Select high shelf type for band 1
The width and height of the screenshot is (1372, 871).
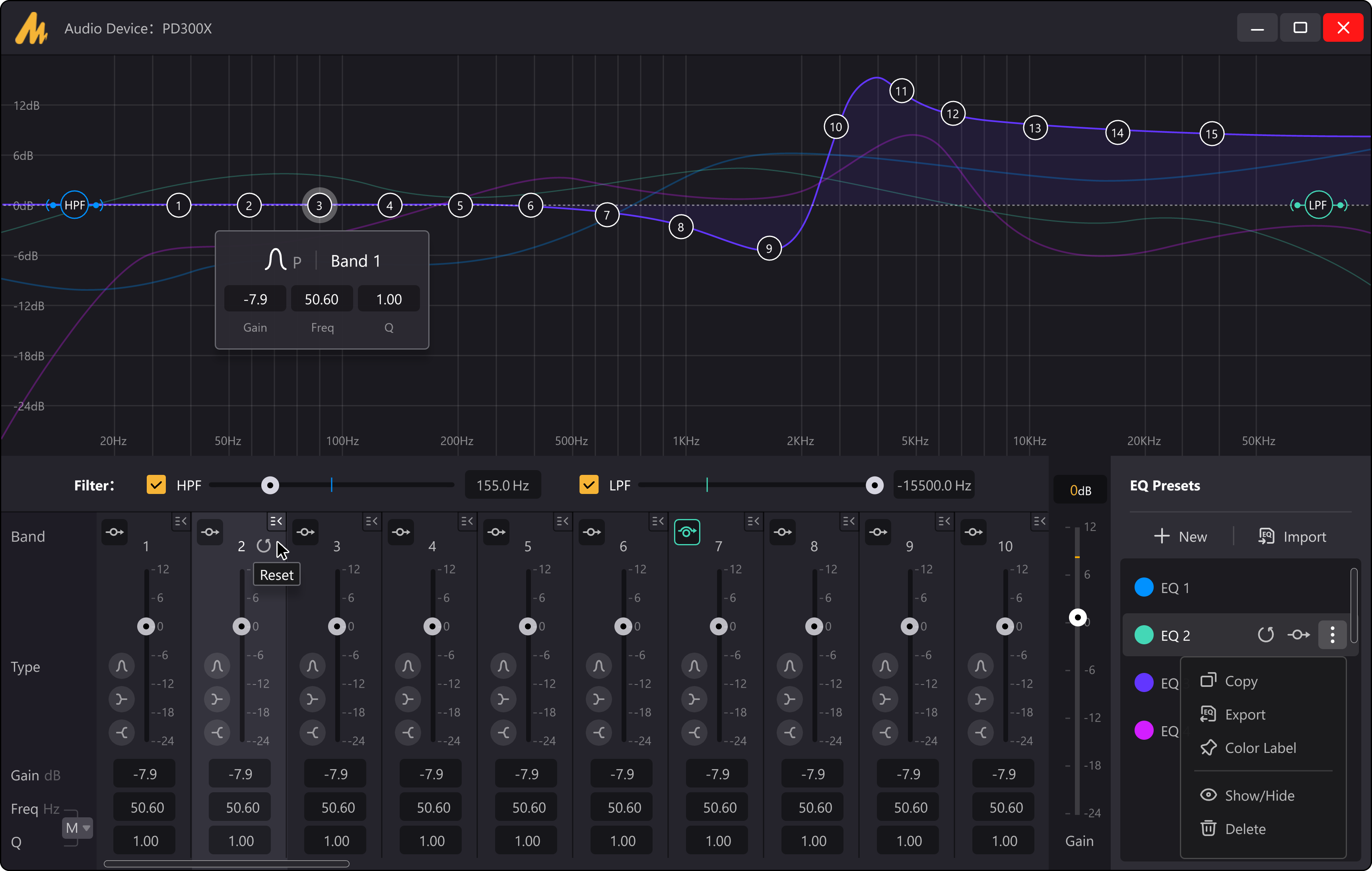coord(121,733)
